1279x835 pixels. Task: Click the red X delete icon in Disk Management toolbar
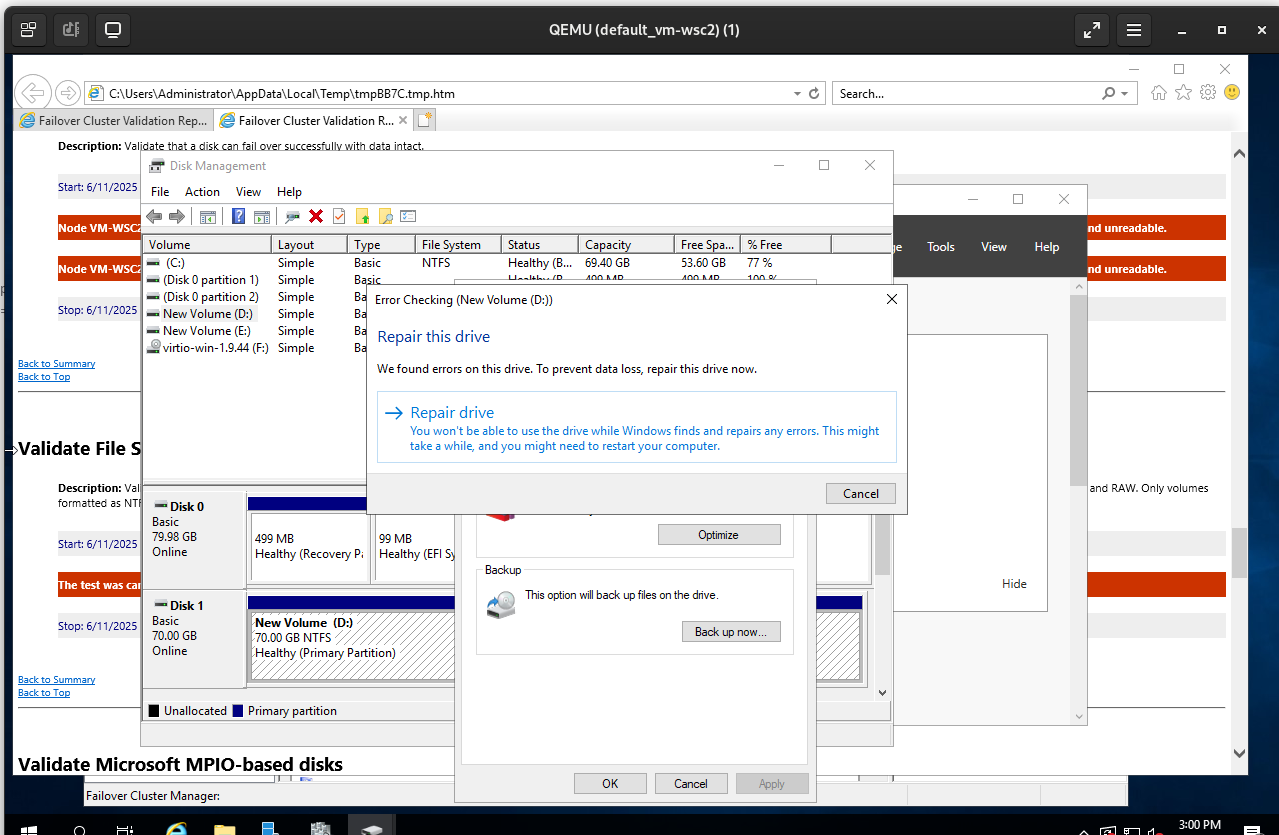tap(316, 216)
